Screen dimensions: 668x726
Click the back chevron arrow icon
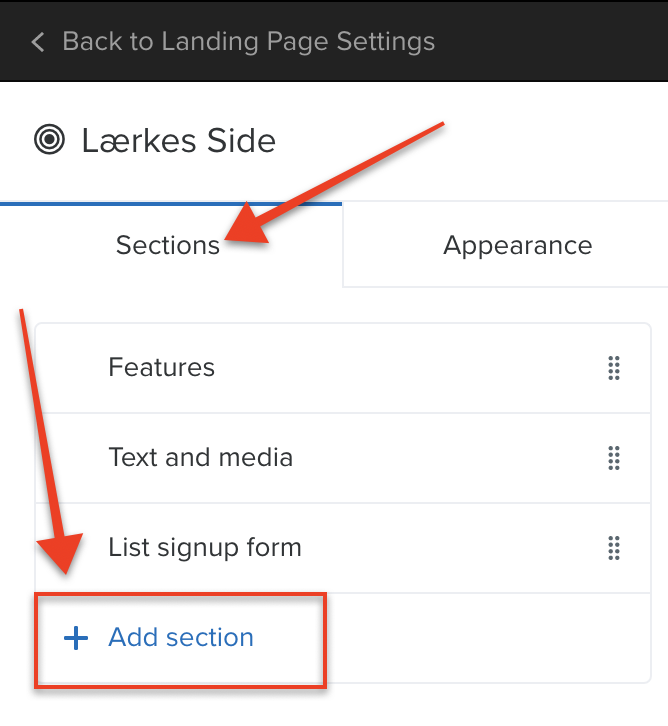click(38, 42)
